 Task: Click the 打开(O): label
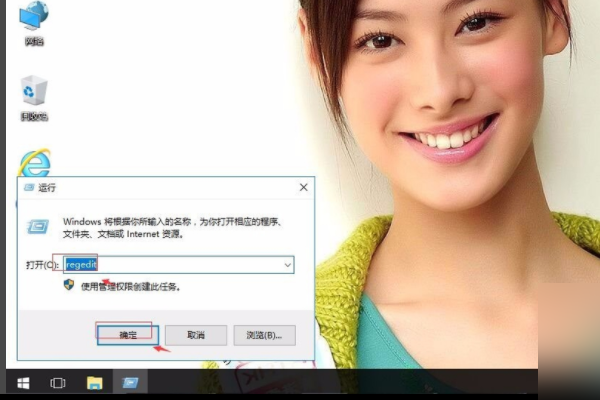[42, 265]
